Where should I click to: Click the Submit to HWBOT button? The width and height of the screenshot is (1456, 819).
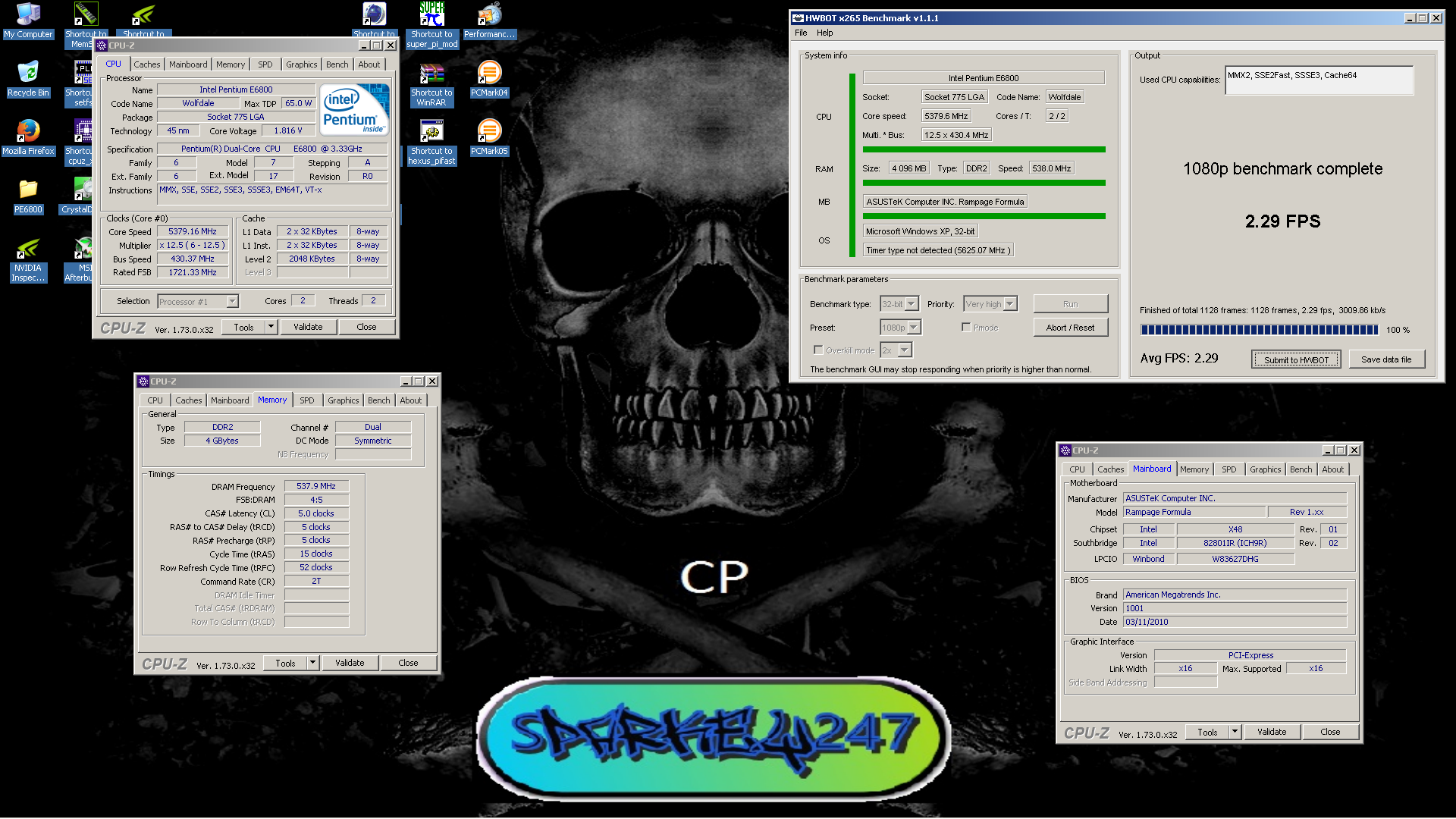[x=1296, y=359]
